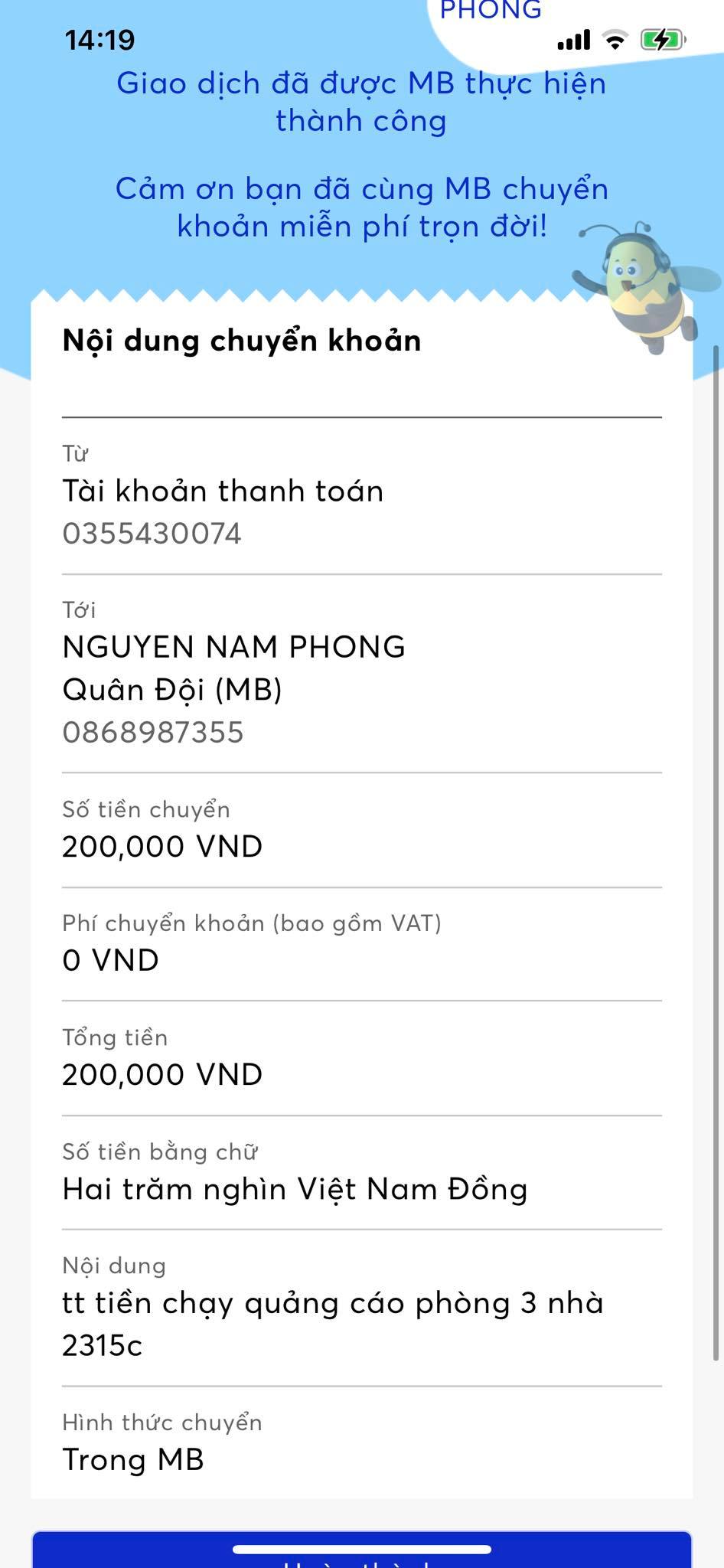Tap the transfer note about quảng cáo phòng 3
The height and width of the screenshot is (1568, 724).
332,1323
